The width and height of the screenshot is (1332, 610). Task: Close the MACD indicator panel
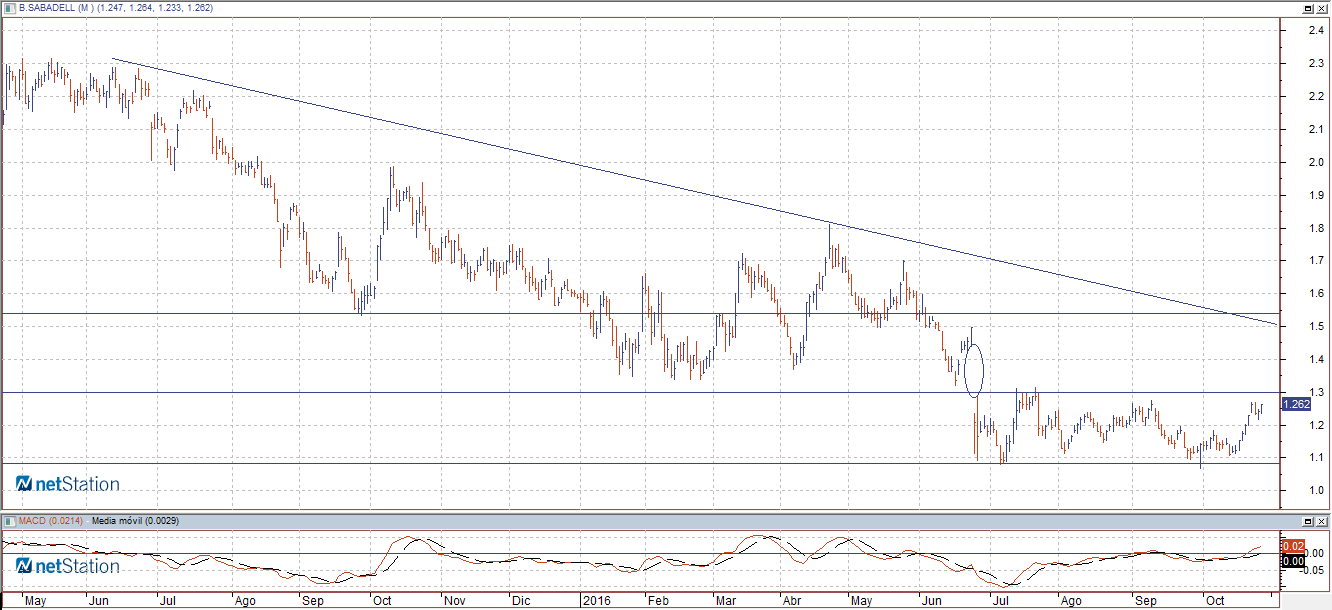coord(1322,521)
